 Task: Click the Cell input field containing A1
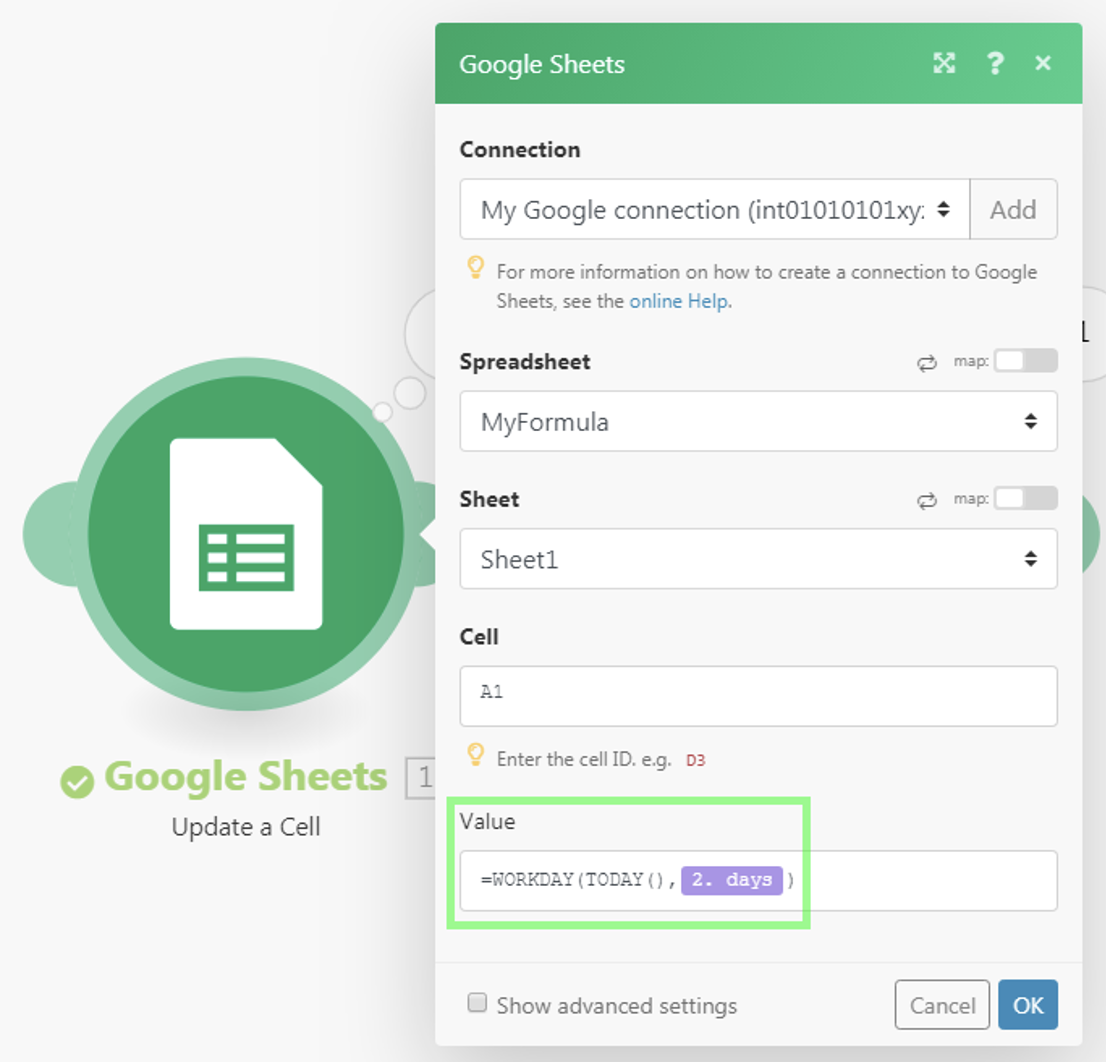point(758,695)
